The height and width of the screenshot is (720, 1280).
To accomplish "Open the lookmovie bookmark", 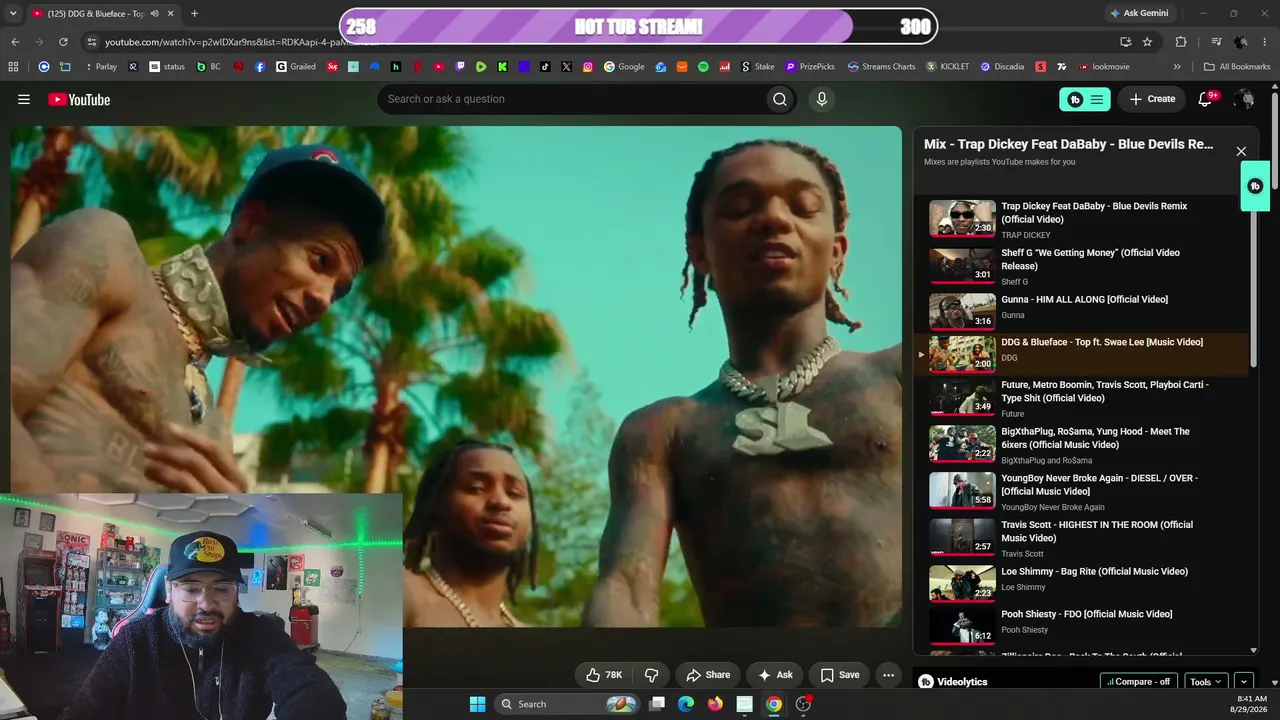I will (1104, 67).
